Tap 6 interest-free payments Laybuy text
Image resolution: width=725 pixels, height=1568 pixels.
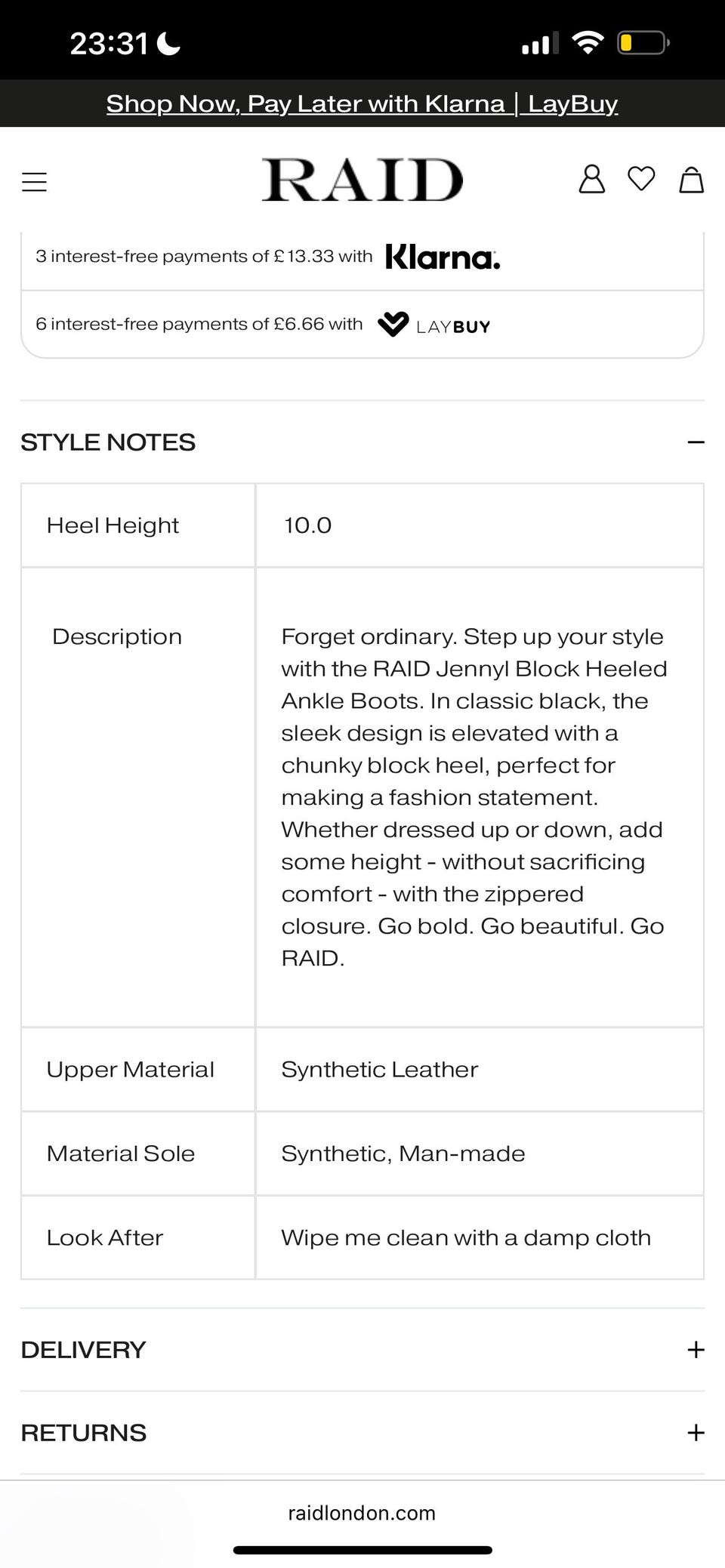coord(199,325)
